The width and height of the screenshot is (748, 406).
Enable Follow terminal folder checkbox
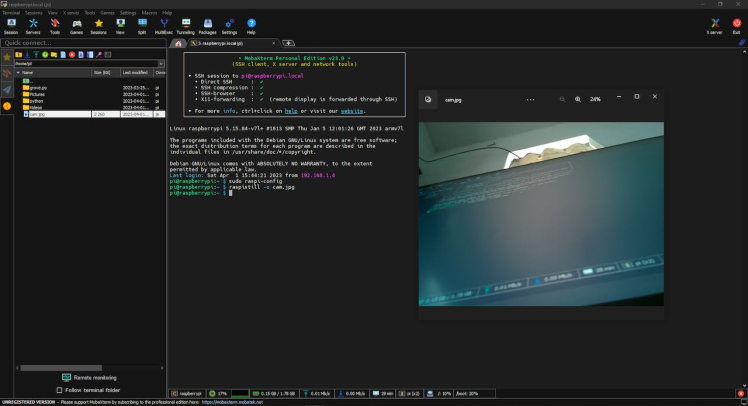[59, 390]
